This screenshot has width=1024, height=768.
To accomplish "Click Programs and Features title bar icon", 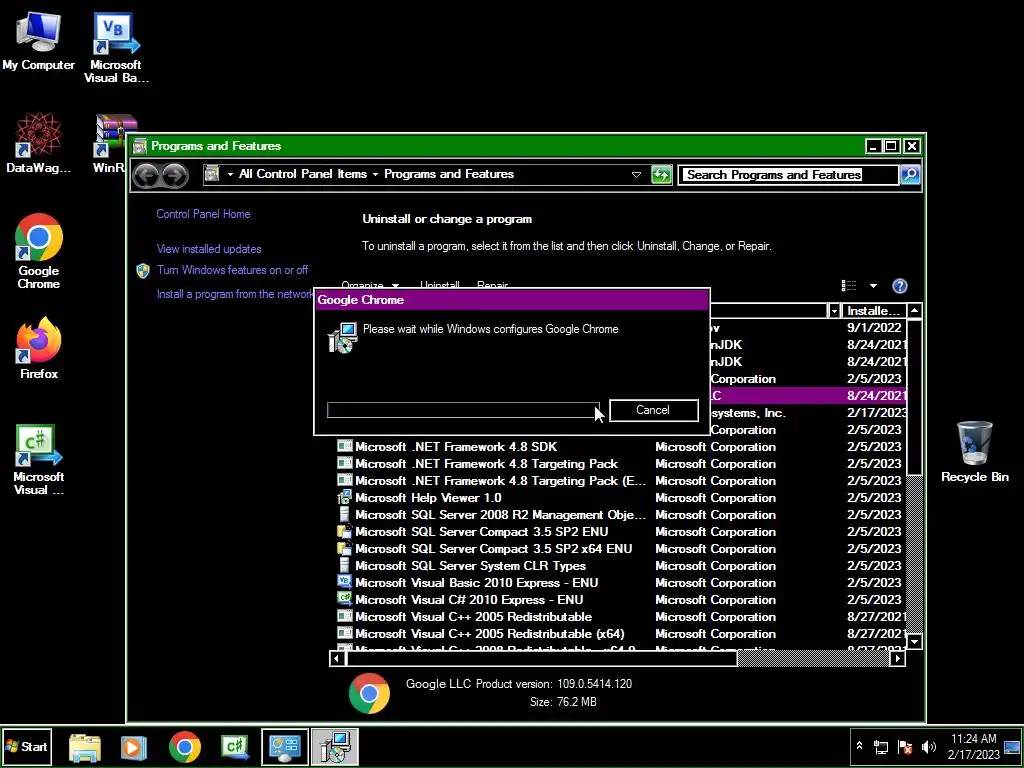I will (x=140, y=146).
